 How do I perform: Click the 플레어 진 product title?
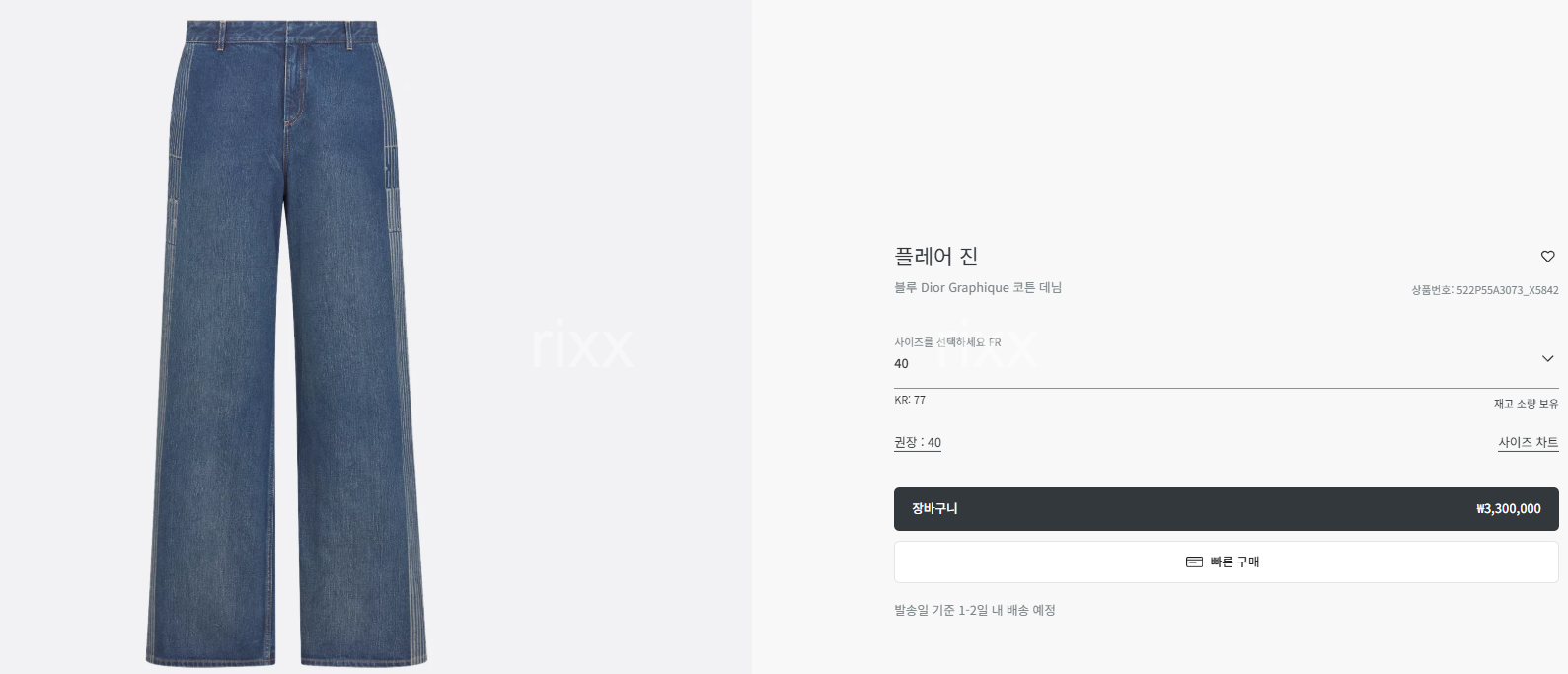click(935, 257)
